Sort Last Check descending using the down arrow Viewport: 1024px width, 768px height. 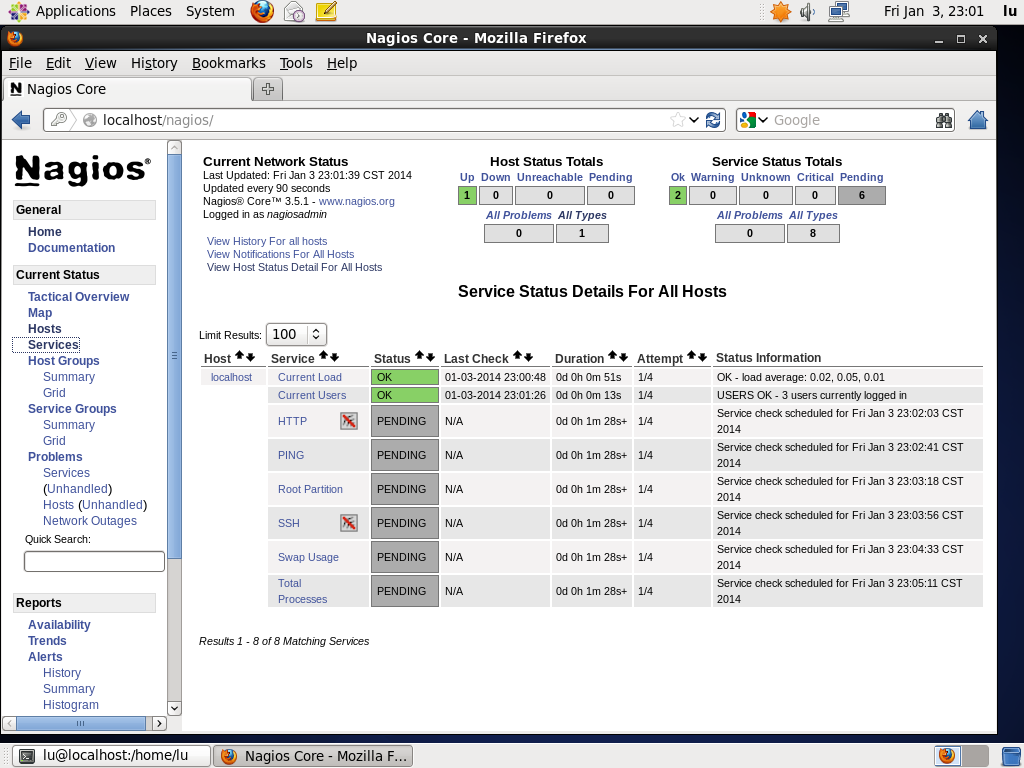tap(529, 357)
